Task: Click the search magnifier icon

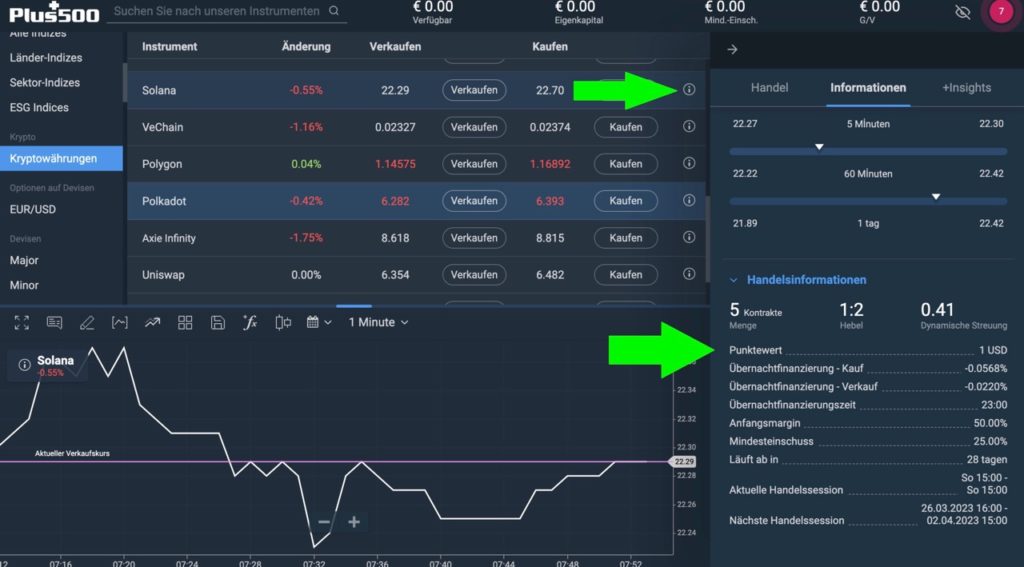Action: (334, 11)
